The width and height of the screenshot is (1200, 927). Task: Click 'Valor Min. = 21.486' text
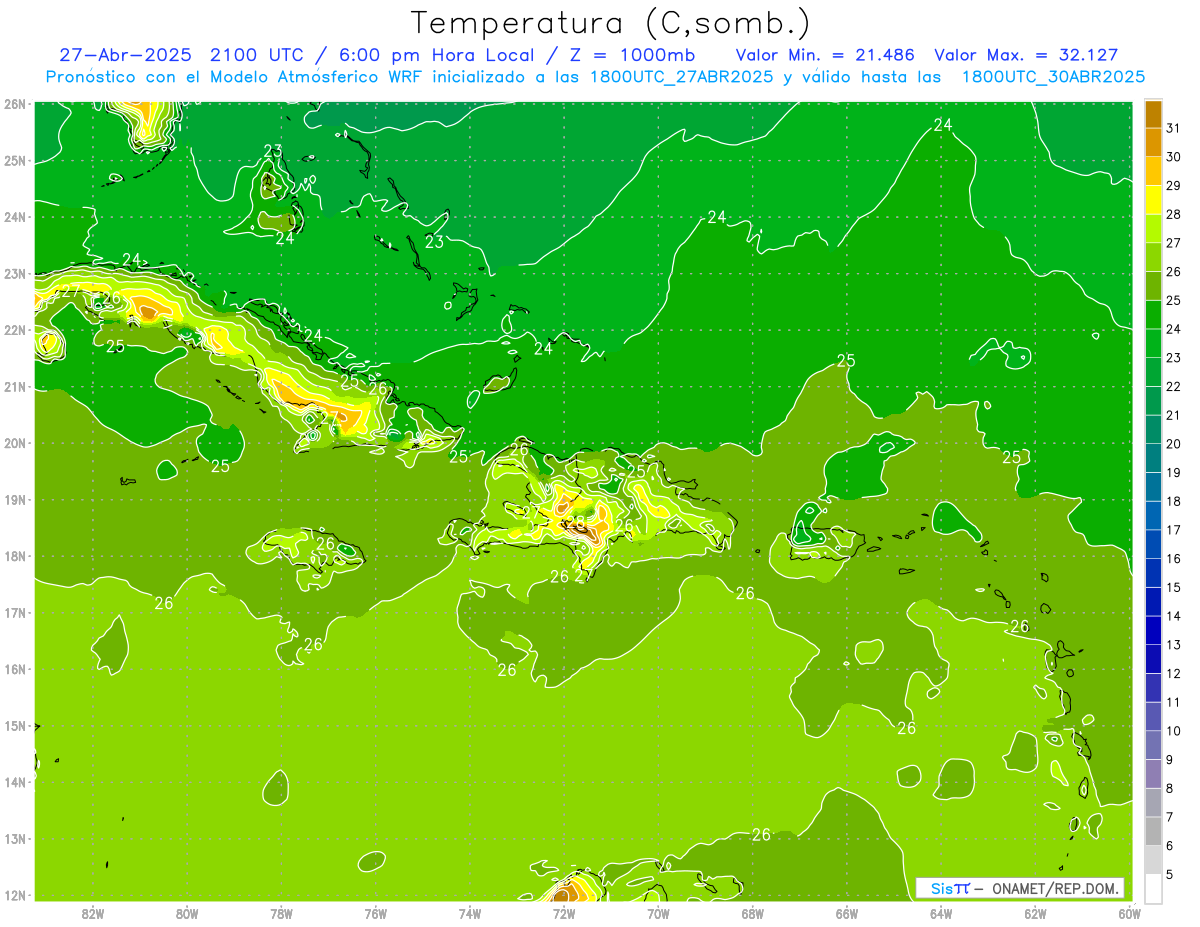pyautogui.click(x=825, y=55)
